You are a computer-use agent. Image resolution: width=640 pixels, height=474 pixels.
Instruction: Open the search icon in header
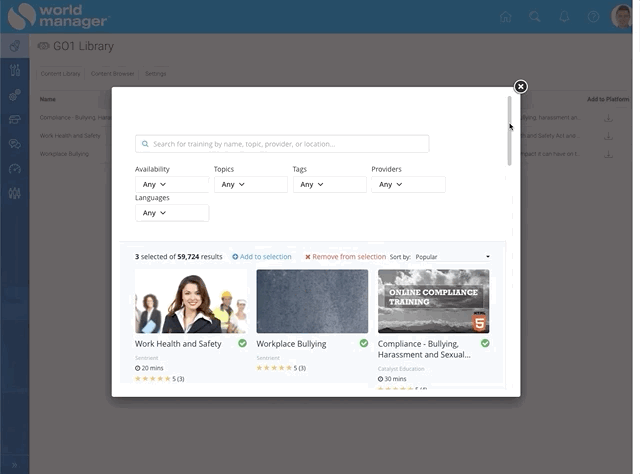coord(535,17)
